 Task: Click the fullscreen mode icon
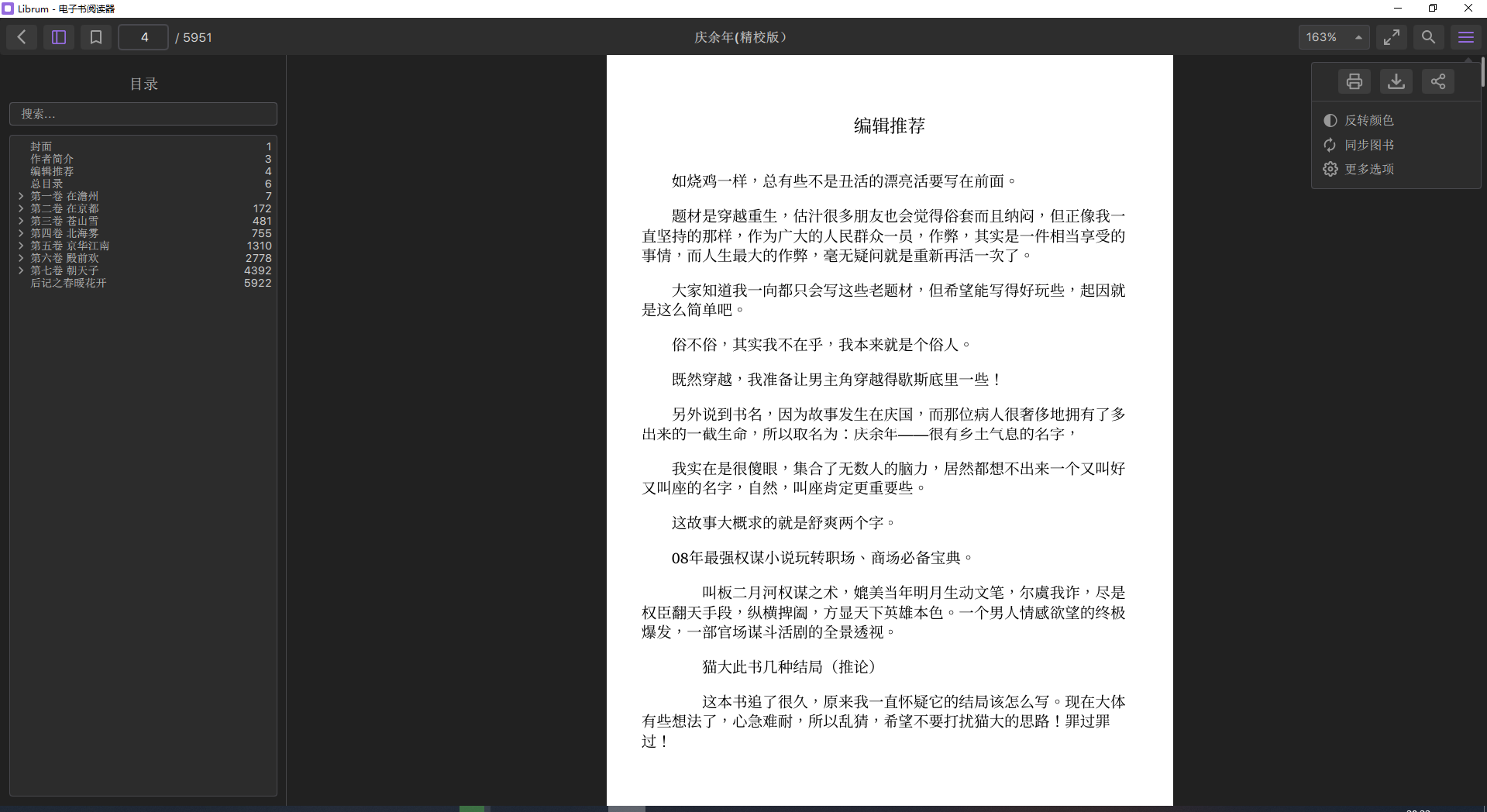(x=1391, y=36)
